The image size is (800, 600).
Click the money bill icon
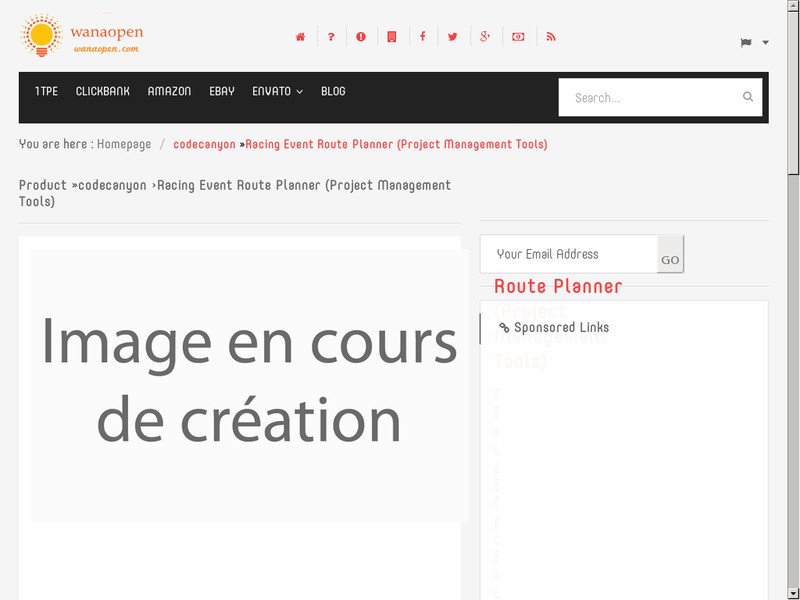[518, 37]
